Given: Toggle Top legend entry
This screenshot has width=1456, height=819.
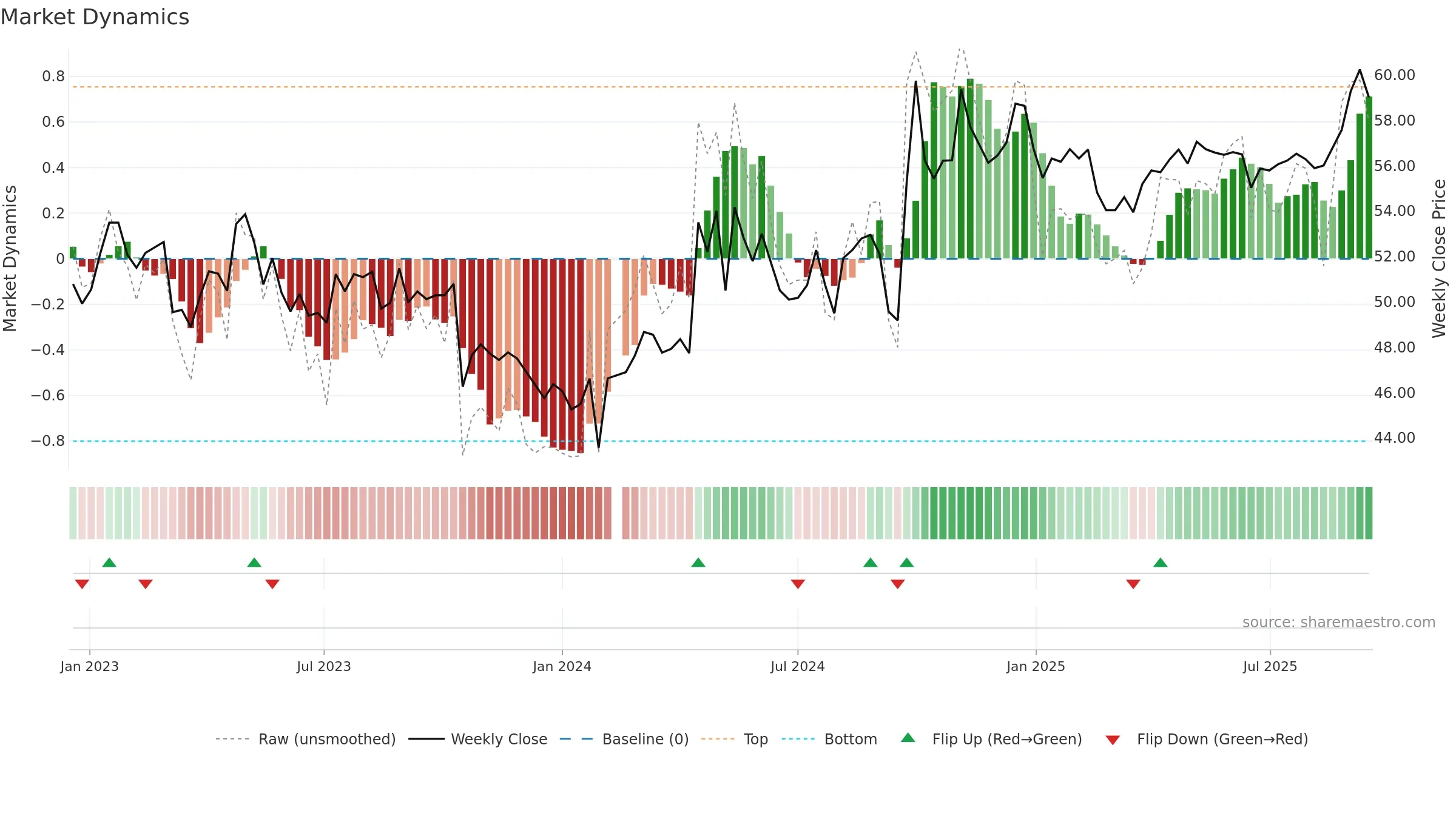Looking at the screenshot, I should pos(734,739).
